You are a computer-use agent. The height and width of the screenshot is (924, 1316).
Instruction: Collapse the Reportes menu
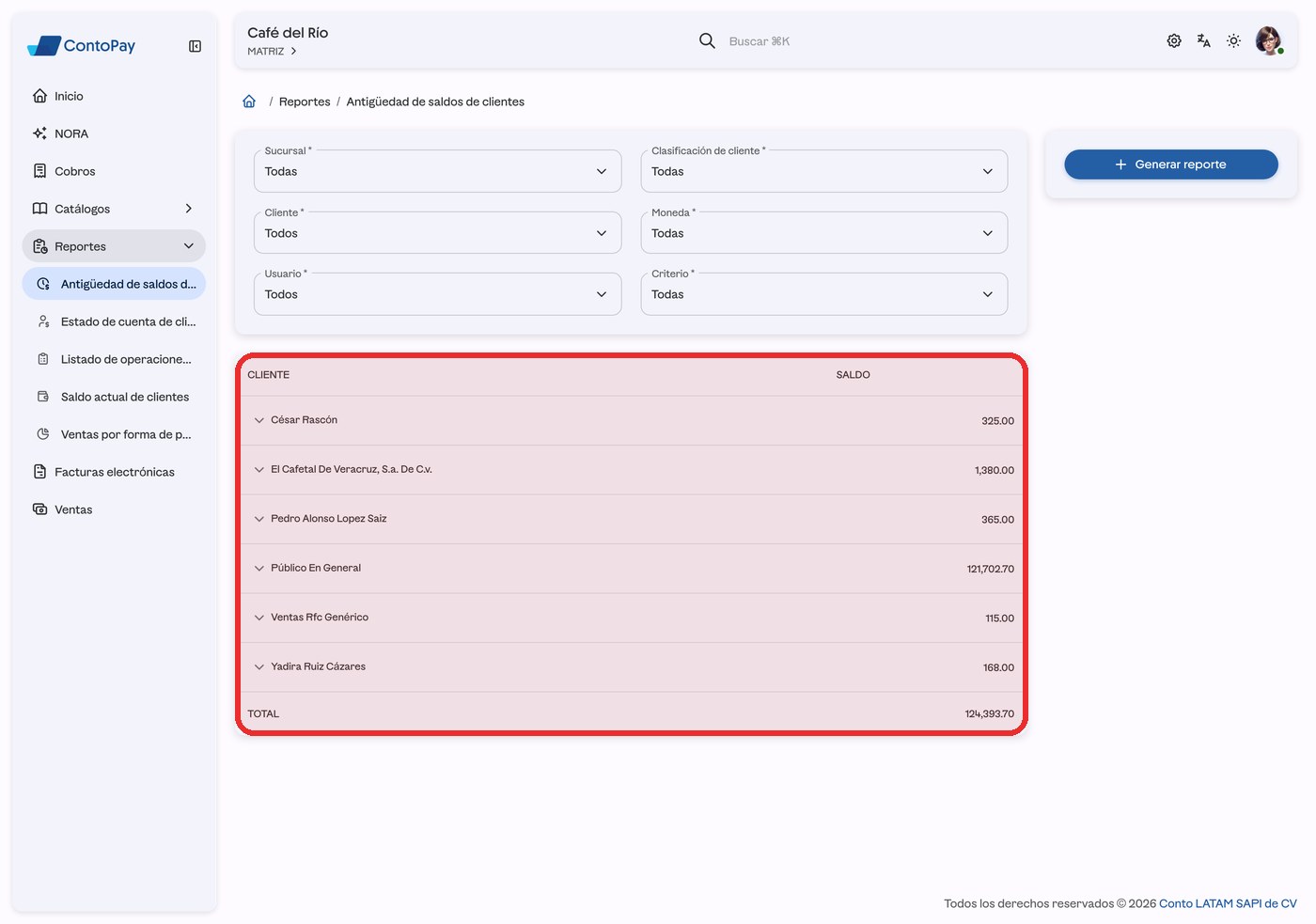tap(114, 246)
